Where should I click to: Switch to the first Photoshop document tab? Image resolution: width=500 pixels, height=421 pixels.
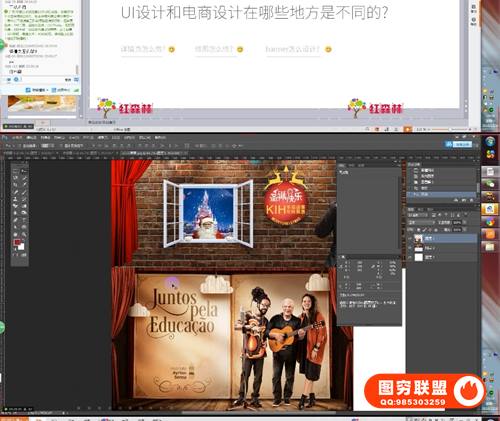pyautogui.click(x=30, y=153)
